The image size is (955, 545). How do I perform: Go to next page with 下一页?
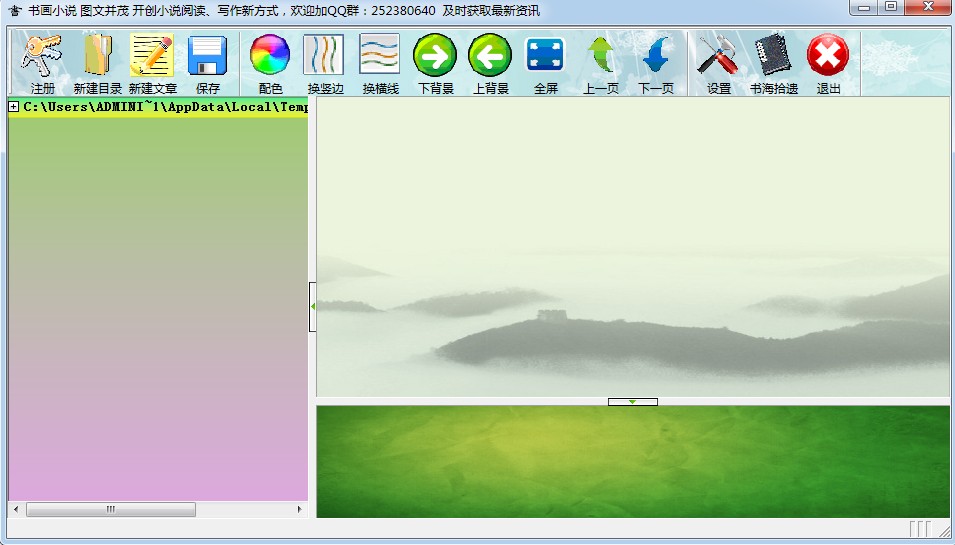coord(655,63)
